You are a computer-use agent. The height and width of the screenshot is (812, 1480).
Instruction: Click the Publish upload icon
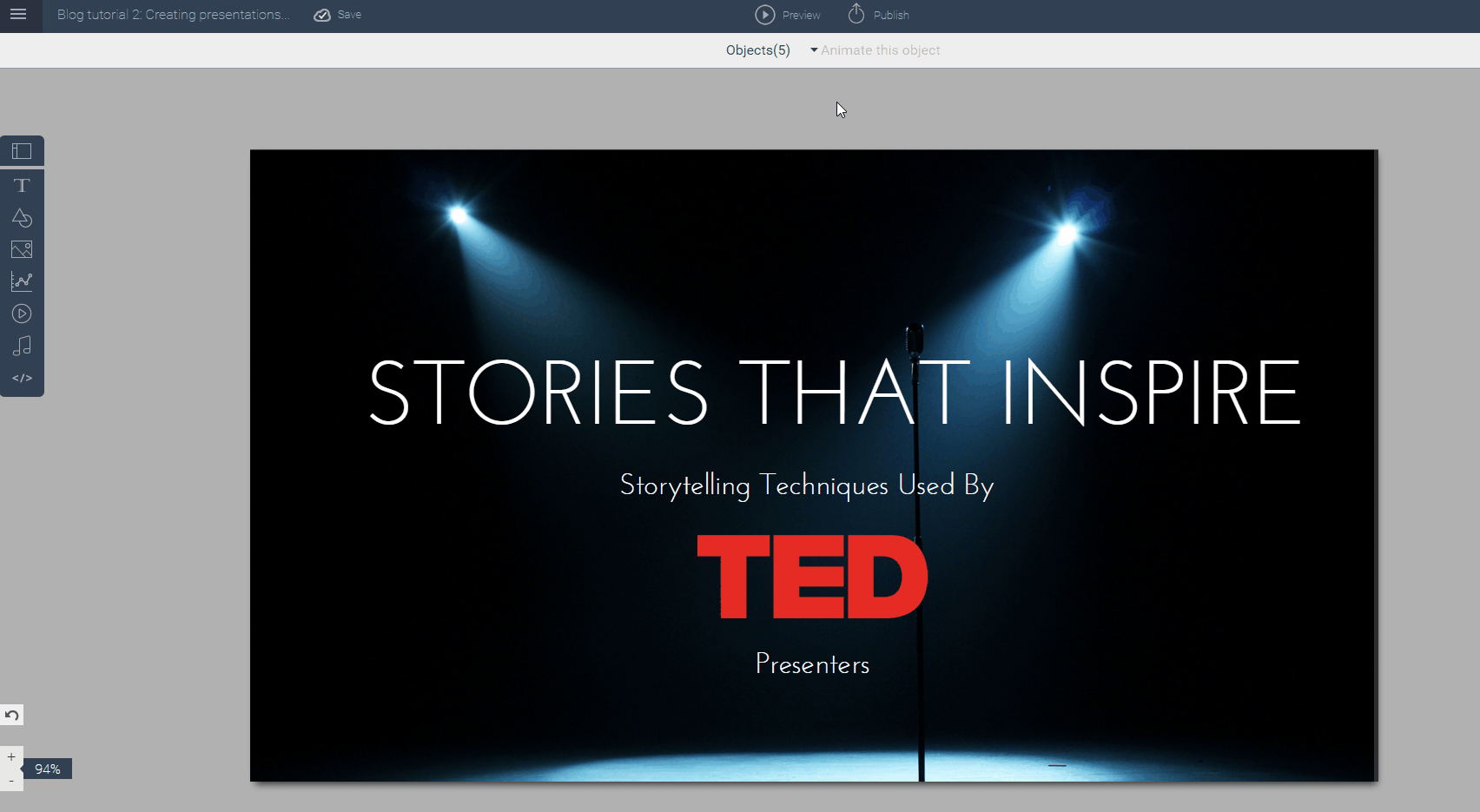pos(856,14)
